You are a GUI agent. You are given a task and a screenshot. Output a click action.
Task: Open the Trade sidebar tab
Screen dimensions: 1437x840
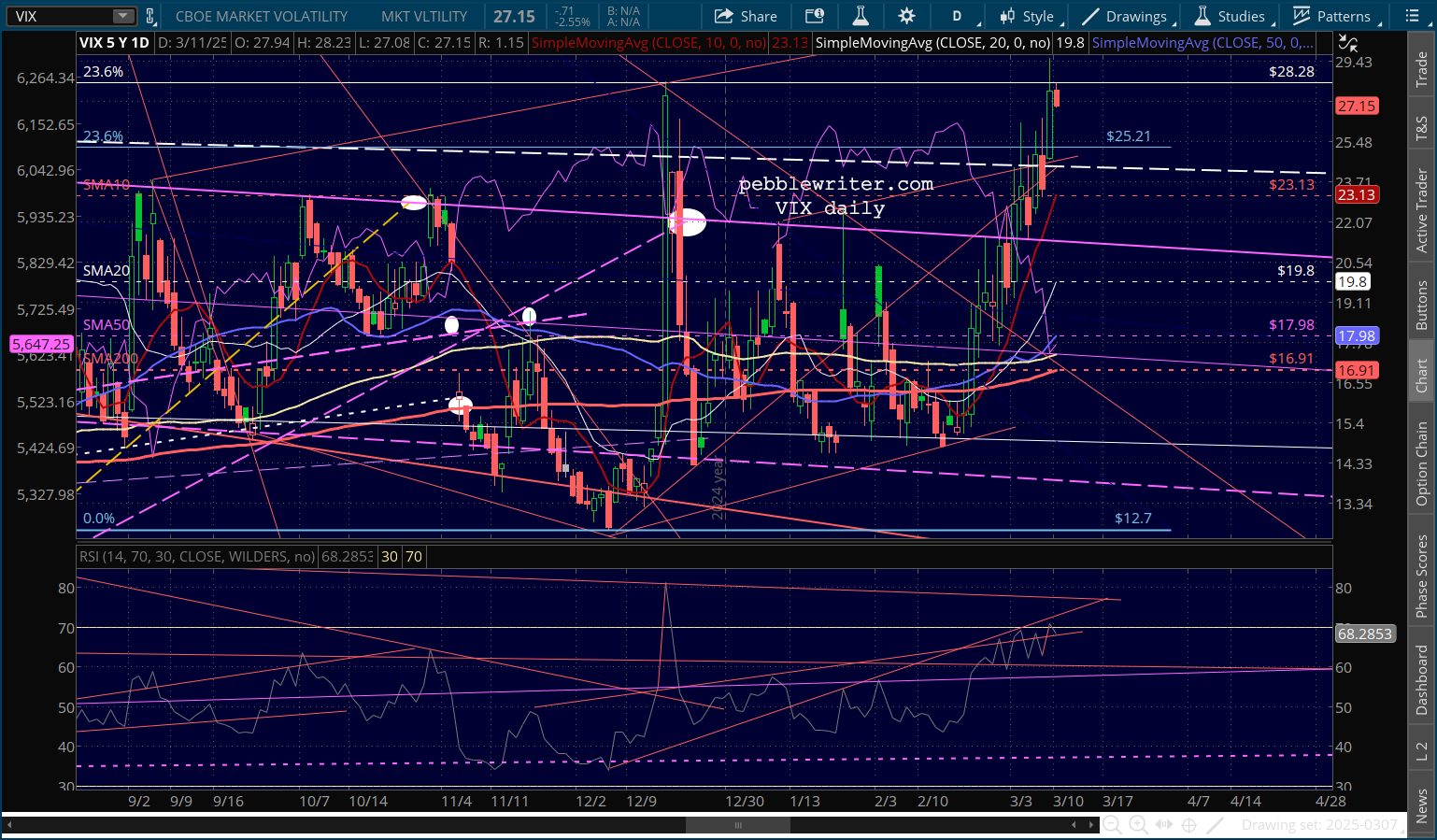pyautogui.click(x=1421, y=70)
